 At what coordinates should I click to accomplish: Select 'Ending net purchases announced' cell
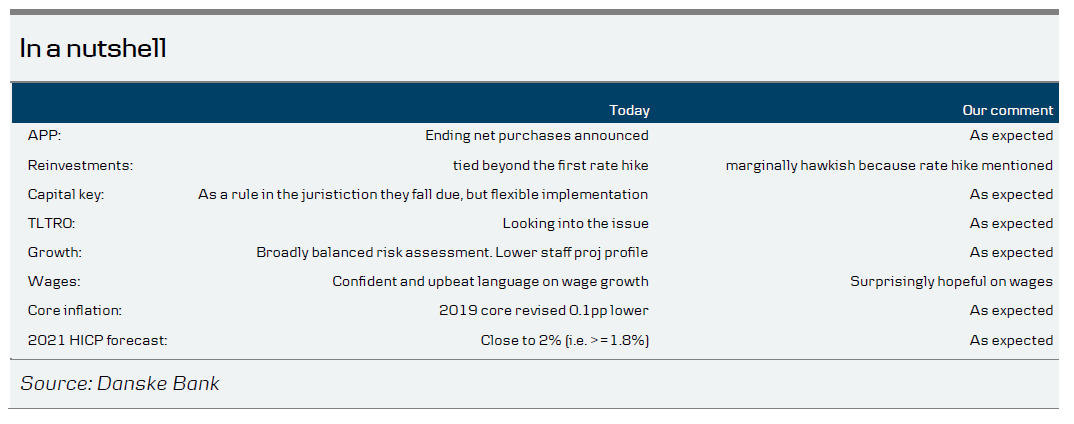pos(536,136)
